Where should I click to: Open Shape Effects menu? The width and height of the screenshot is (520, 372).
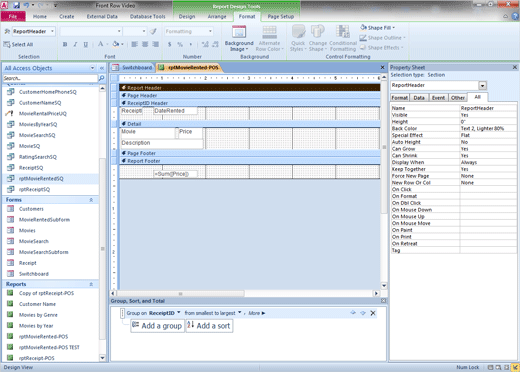pos(381,48)
